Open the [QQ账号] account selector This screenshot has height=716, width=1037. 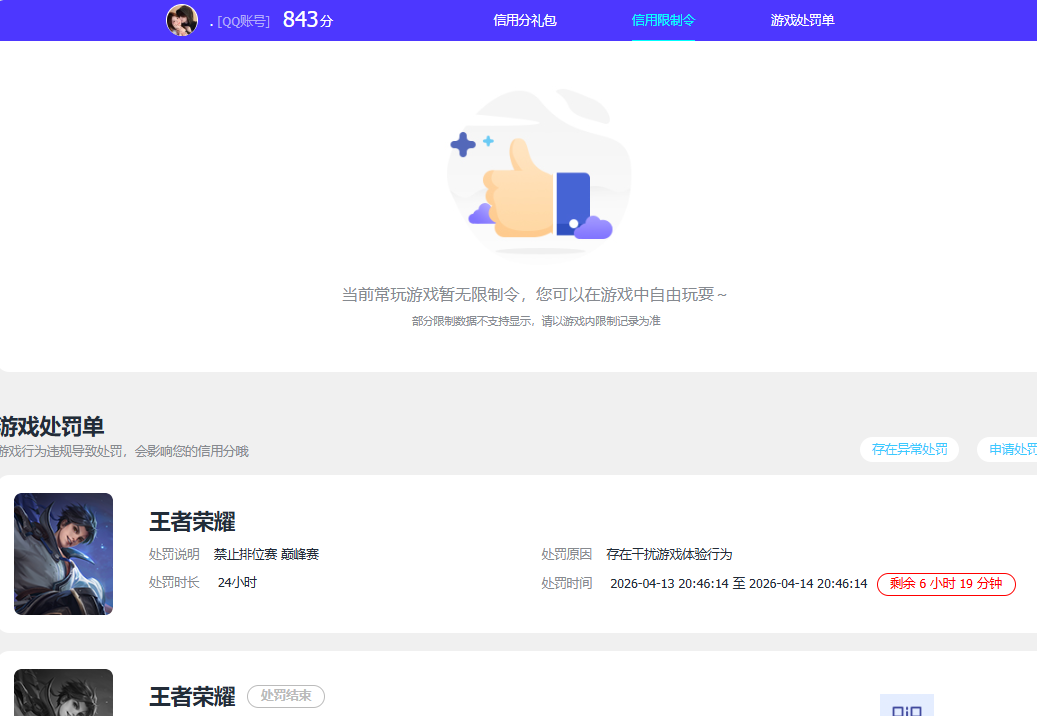[244, 20]
